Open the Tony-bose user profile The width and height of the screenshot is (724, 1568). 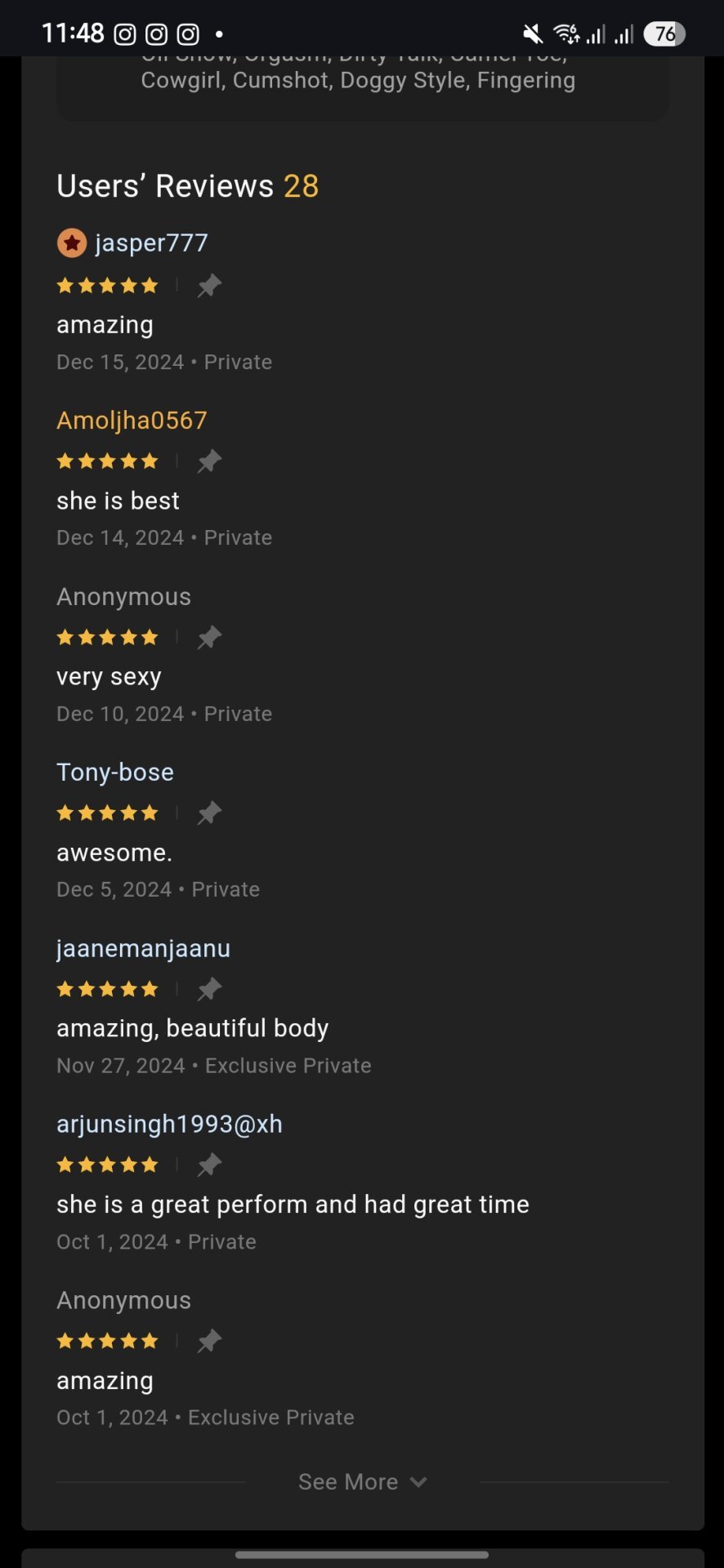[115, 772]
